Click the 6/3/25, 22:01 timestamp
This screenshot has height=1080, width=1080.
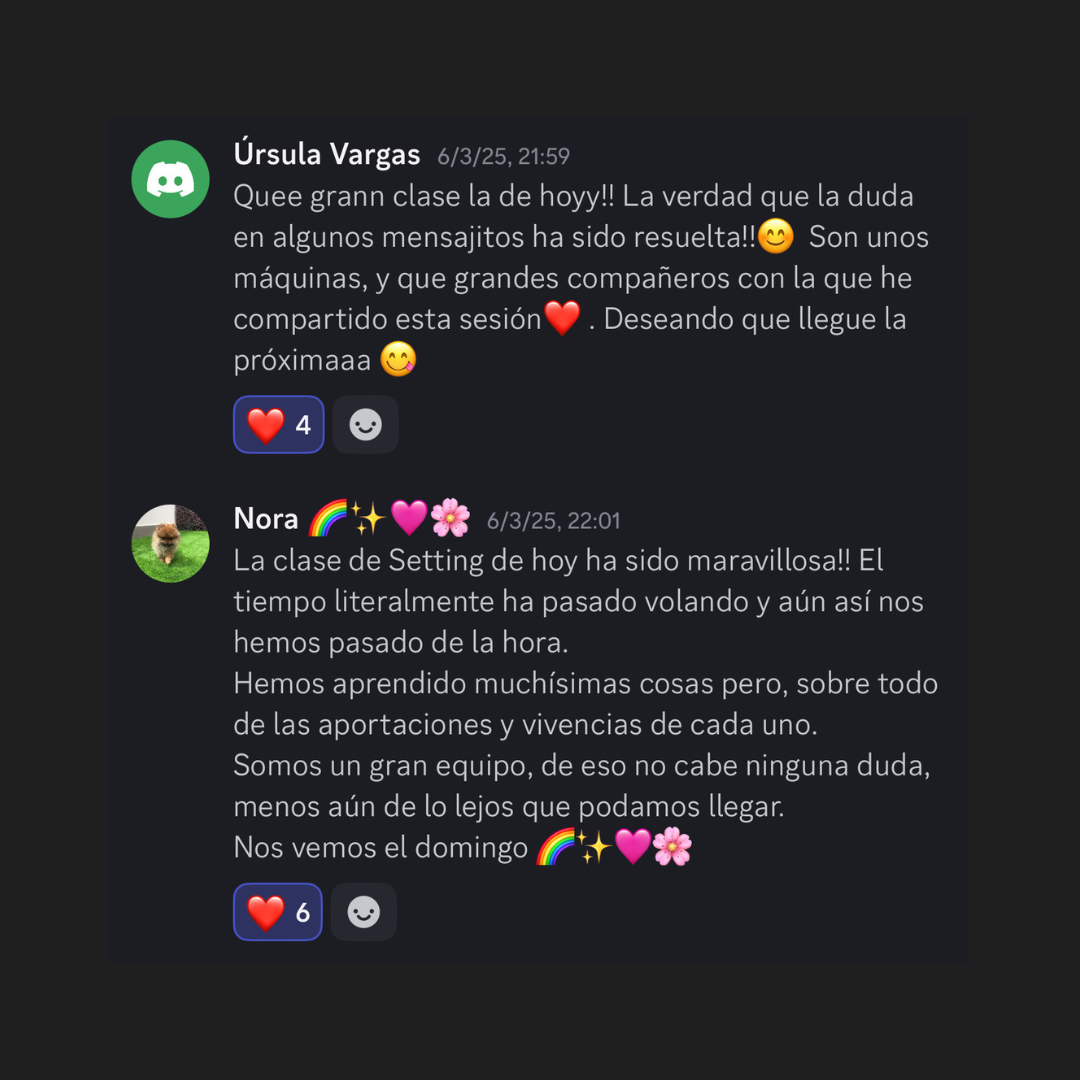click(x=553, y=521)
